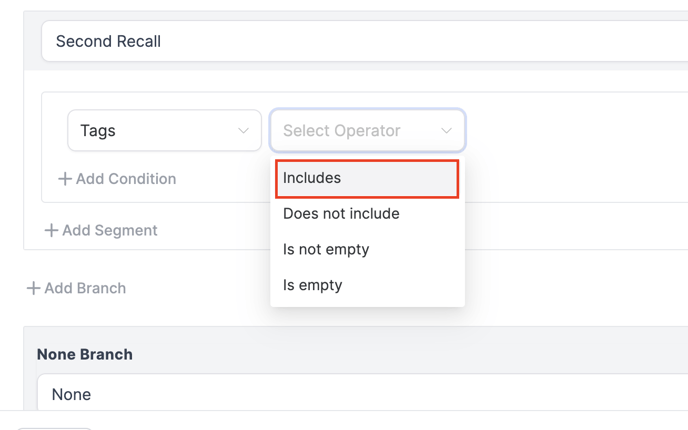Click the plus icon beside Add Branch
Viewport: 688px width, 430px height.
tap(33, 289)
